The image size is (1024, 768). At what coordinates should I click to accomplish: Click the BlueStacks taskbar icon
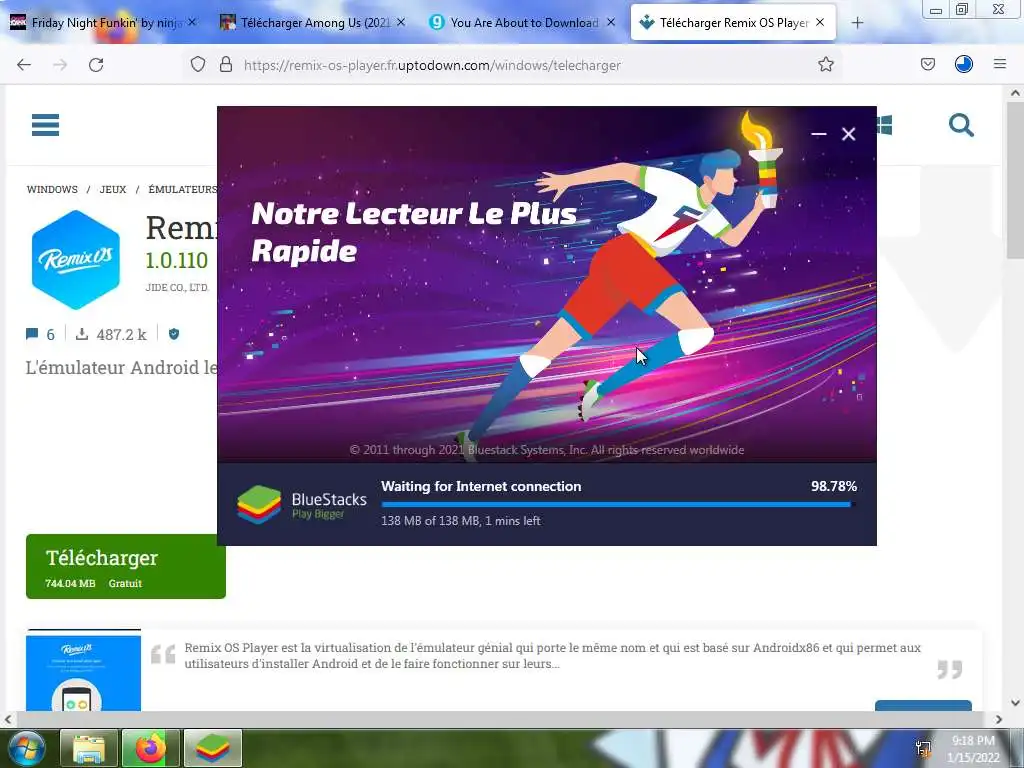(x=213, y=748)
